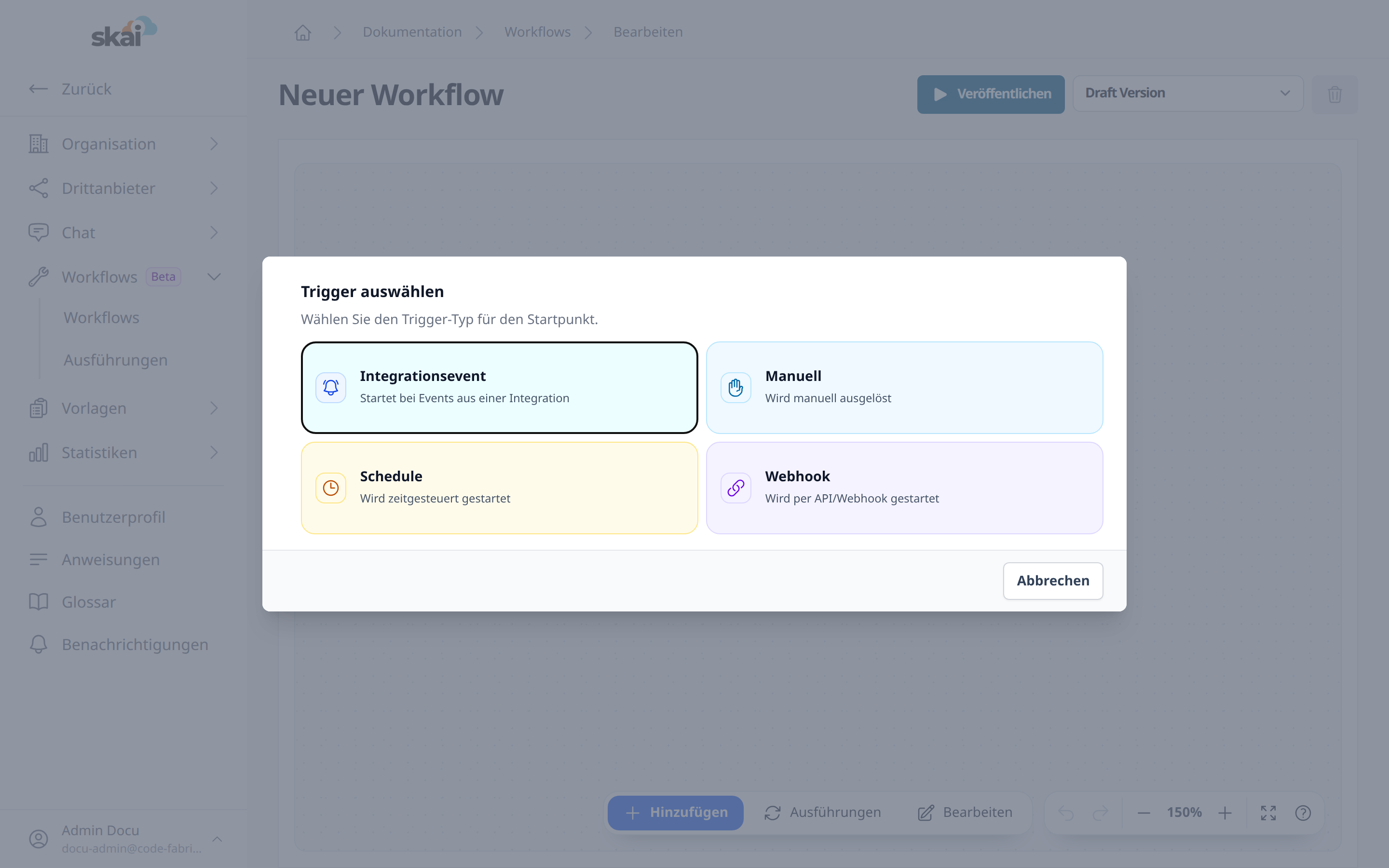Screen dimensions: 1389x868
Task: Click the Vorlagen clipboard icon
Action: (39, 408)
